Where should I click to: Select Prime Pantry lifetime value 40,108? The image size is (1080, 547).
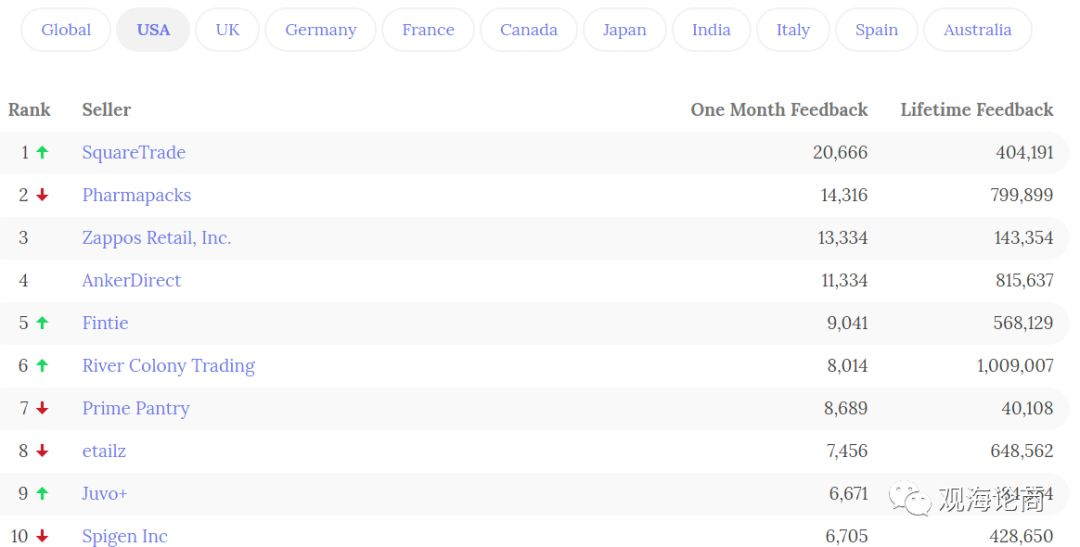pyautogui.click(x=1027, y=409)
